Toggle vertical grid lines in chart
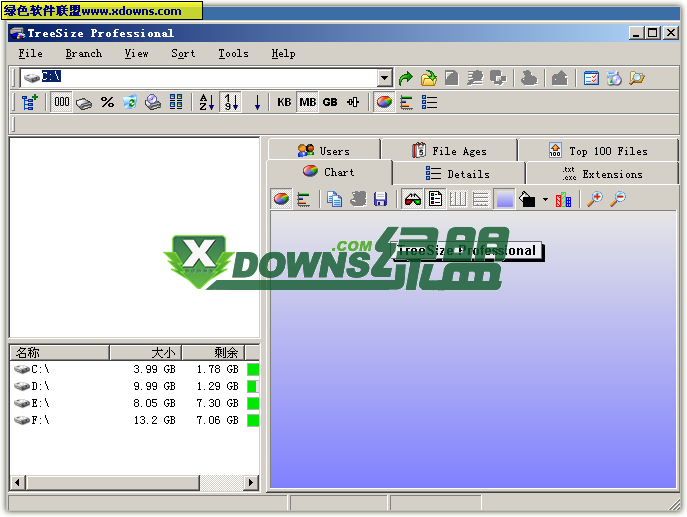Image resolution: width=687 pixels, height=517 pixels. (458, 199)
